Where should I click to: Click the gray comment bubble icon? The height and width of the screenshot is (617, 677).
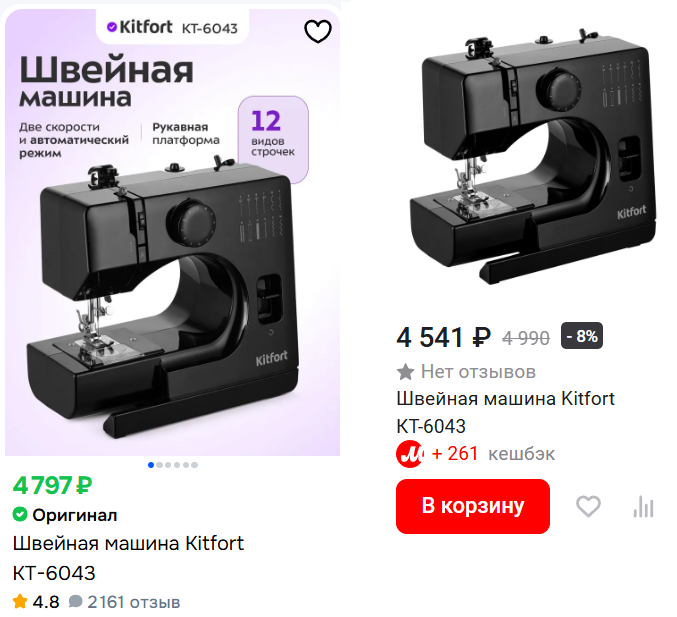(x=75, y=601)
